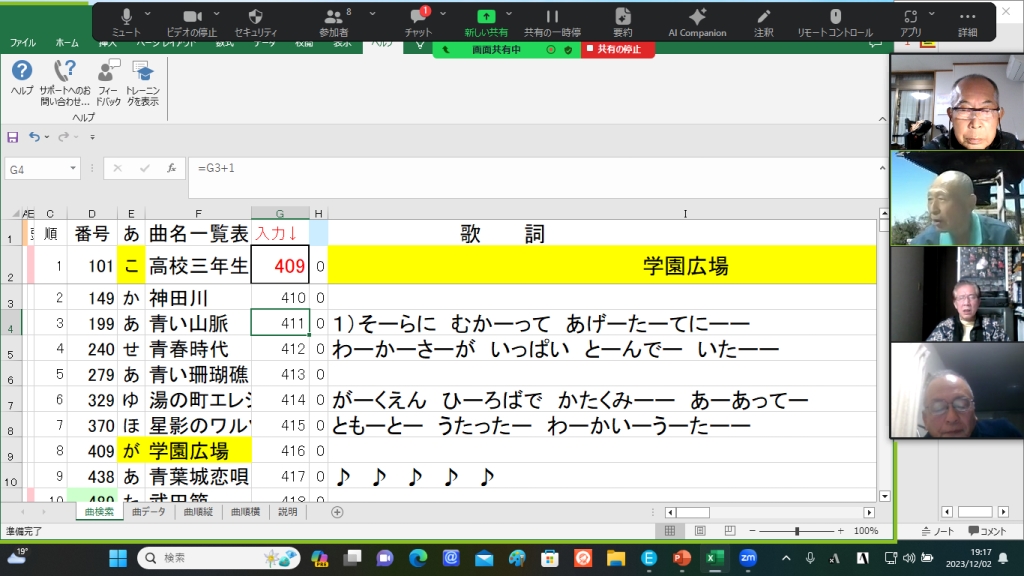Open Microsoft Edge from the taskbar
1024x576 pixels.
418,558
